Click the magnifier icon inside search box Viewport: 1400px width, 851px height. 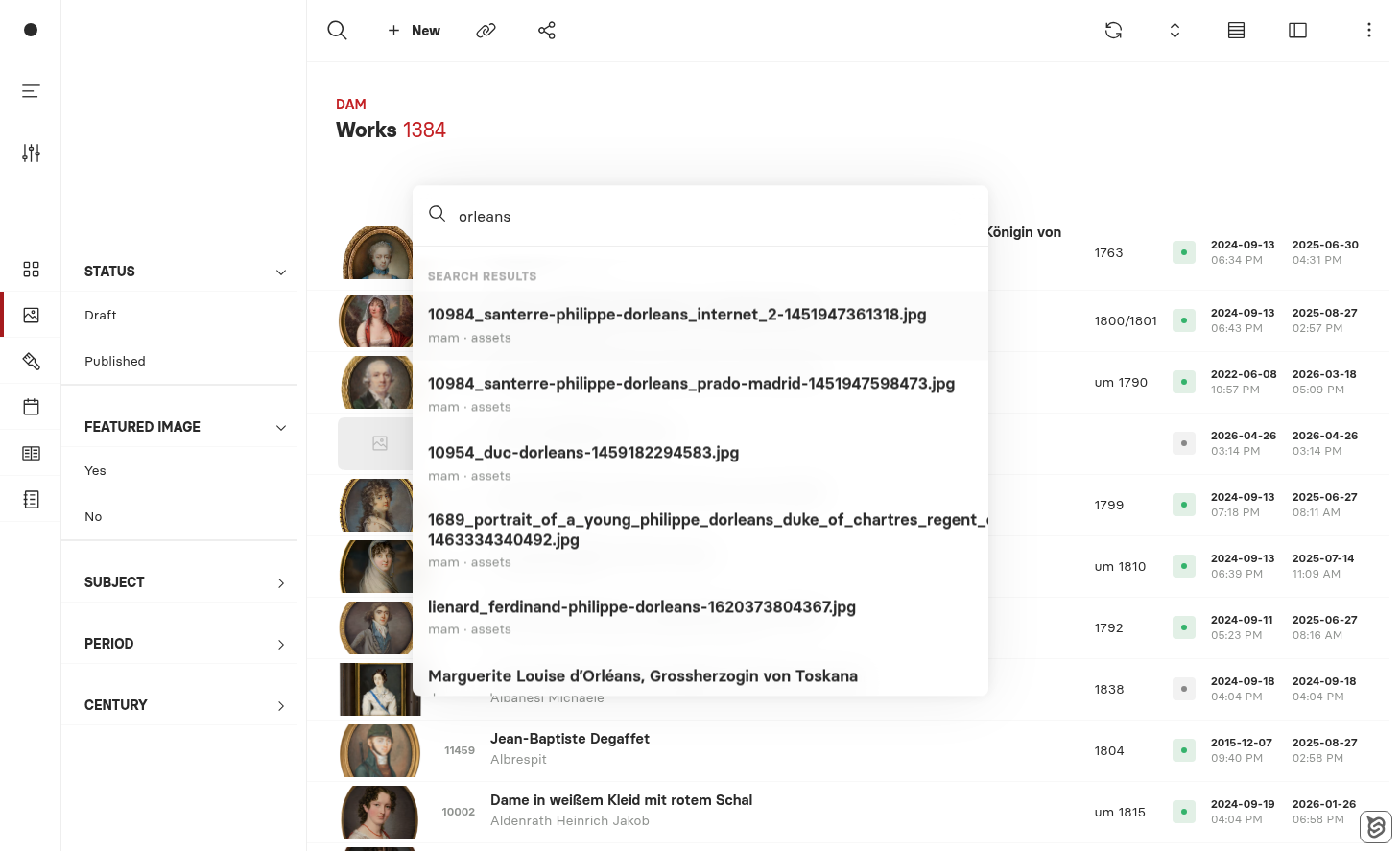pos(437,214)
